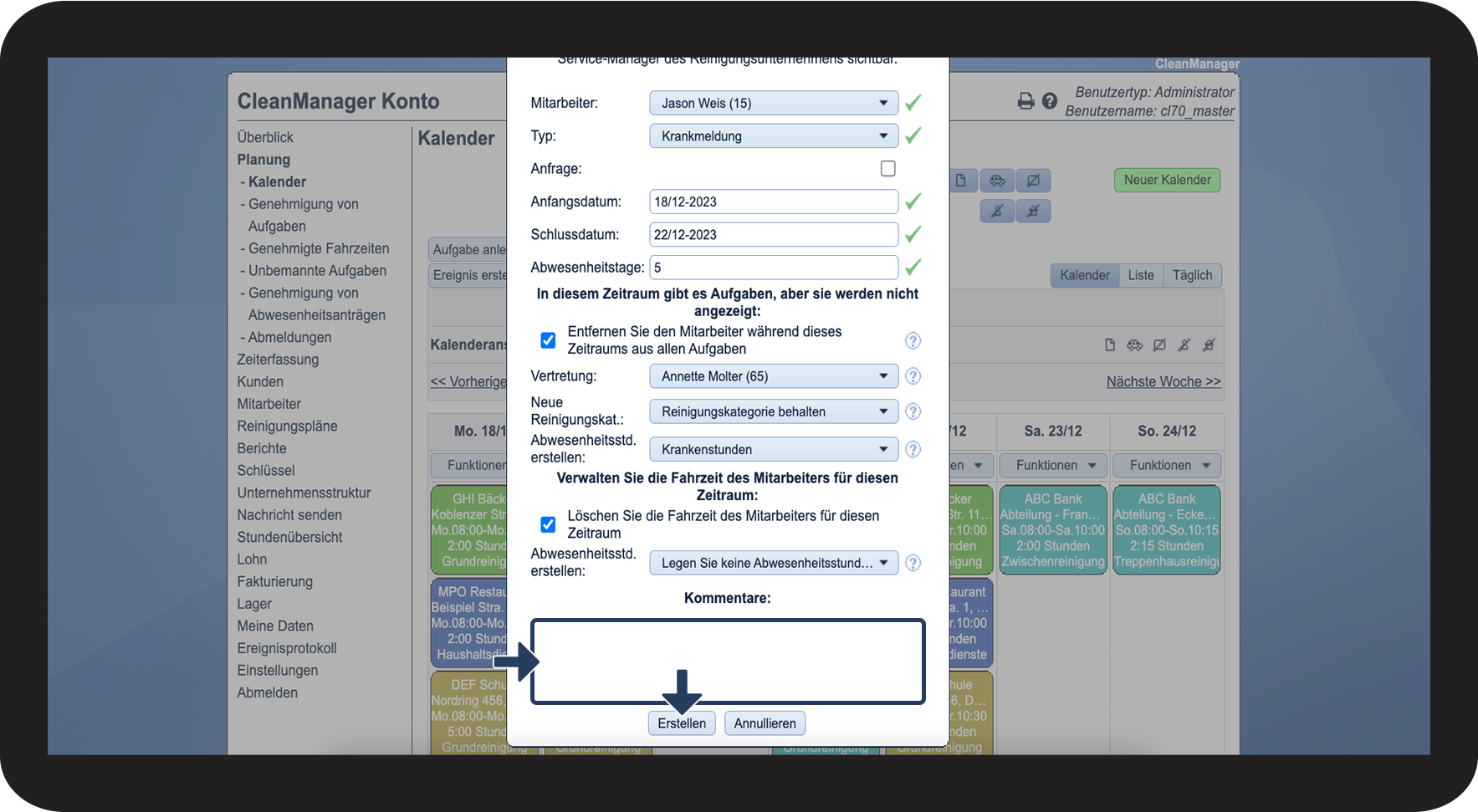
Task: Go to Nächste Woche link
Action: [1163, 381]
